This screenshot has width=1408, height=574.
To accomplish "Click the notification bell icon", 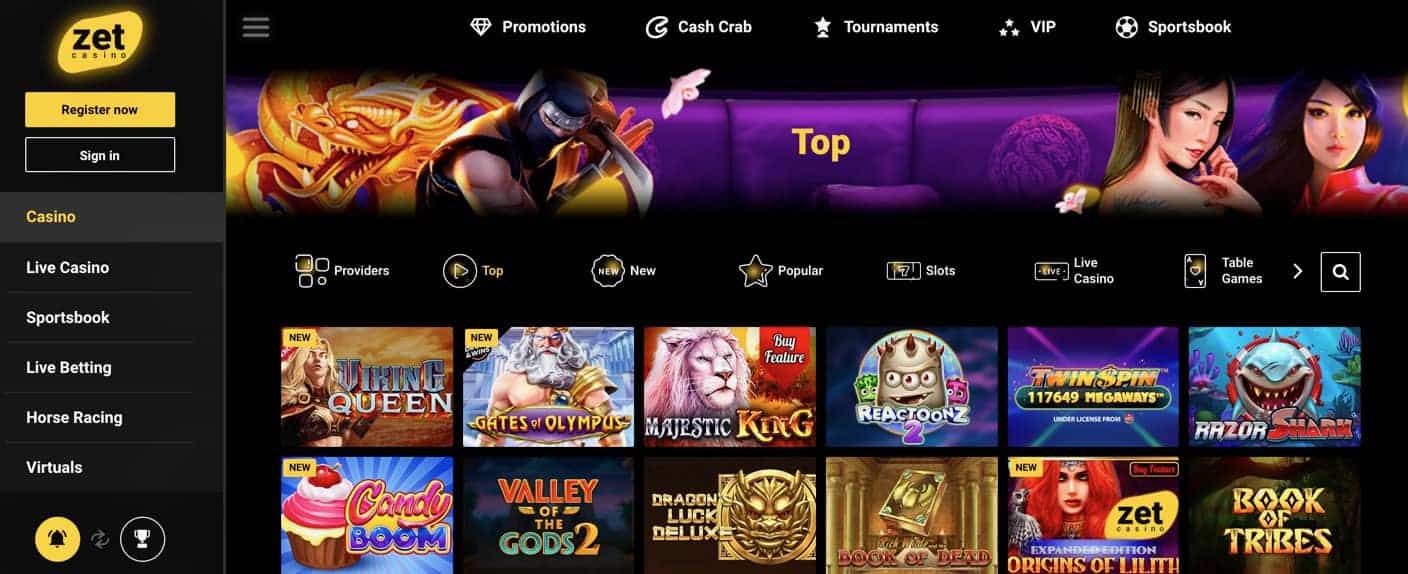I will click(x=57, y=540).
